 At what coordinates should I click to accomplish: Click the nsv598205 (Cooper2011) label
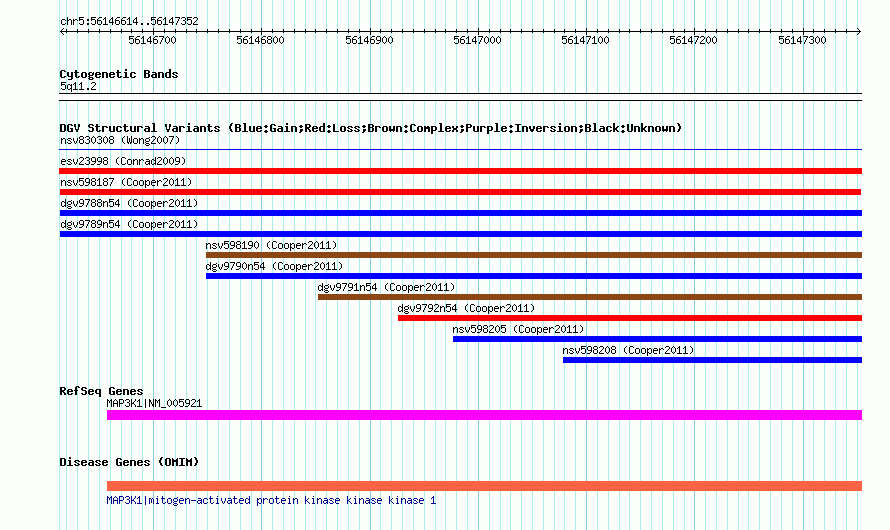click(x=518, y=329)
